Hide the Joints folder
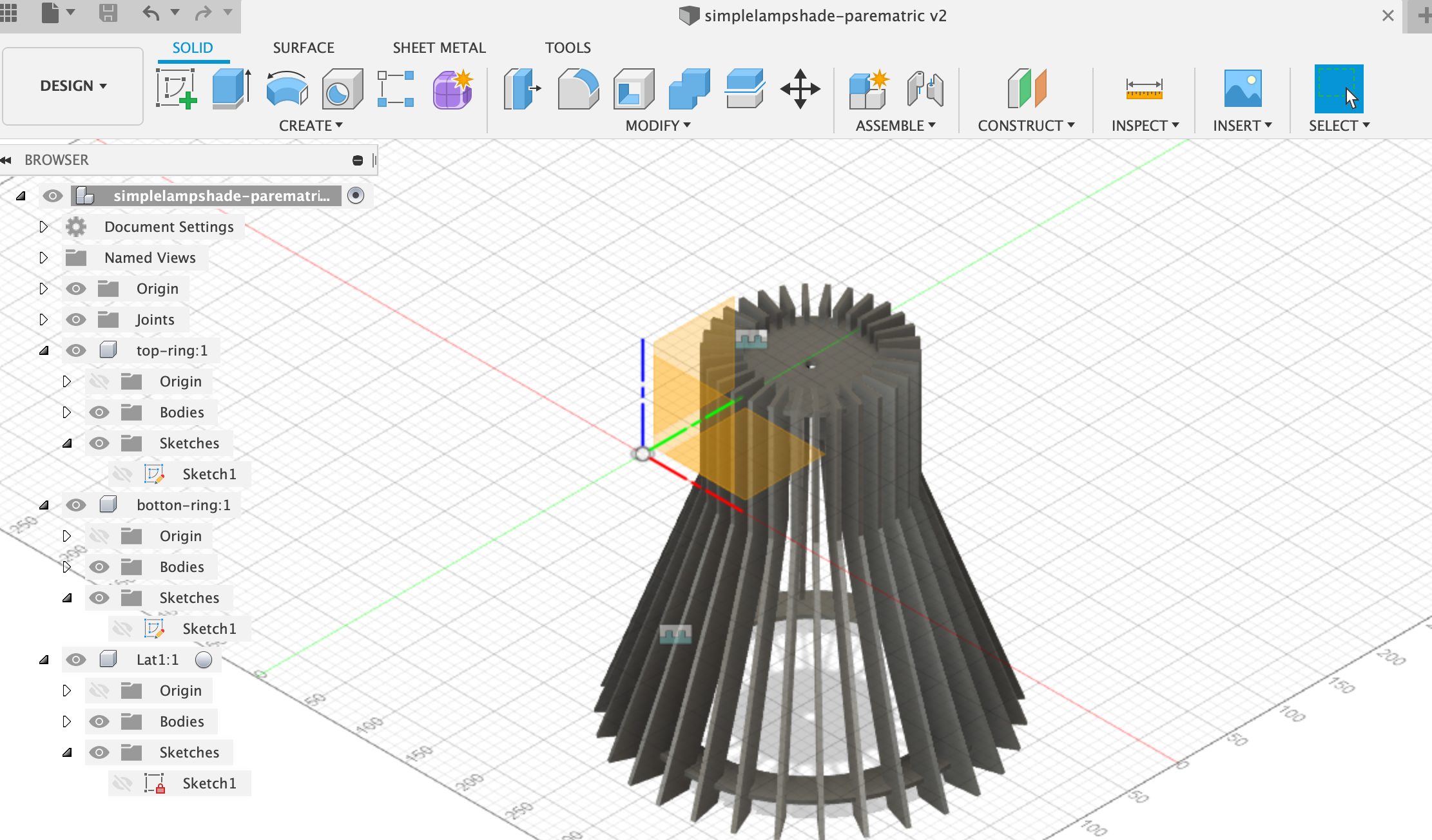 76,320
